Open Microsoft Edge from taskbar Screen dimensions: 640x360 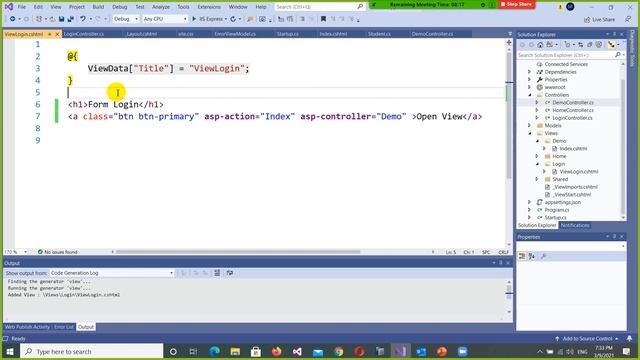pyautogui.click(x=214, y=351)
